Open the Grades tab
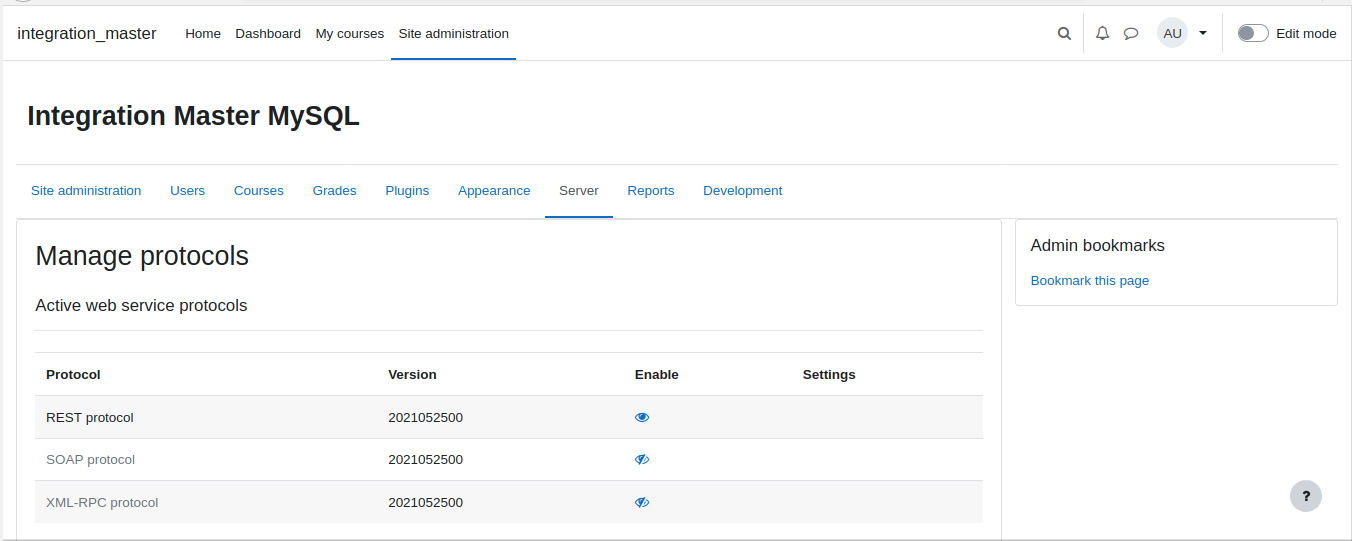The height and width of the screenshot is (541, 1352). tap(334, 190)
